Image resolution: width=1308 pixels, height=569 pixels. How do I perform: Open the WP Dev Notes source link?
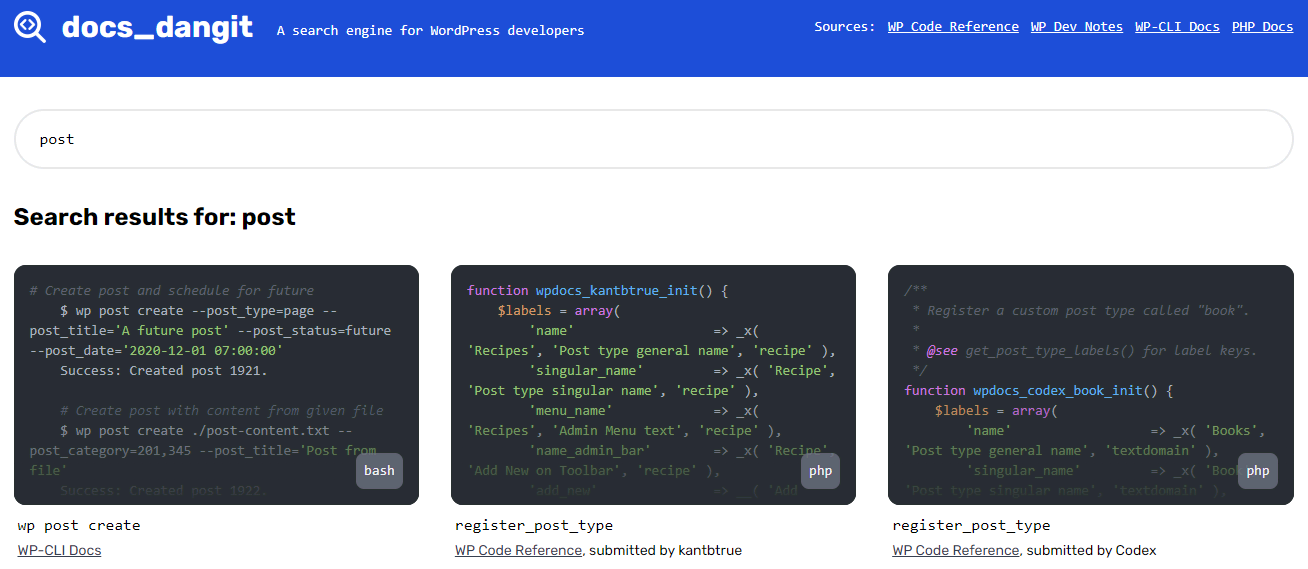[1076, 27]
